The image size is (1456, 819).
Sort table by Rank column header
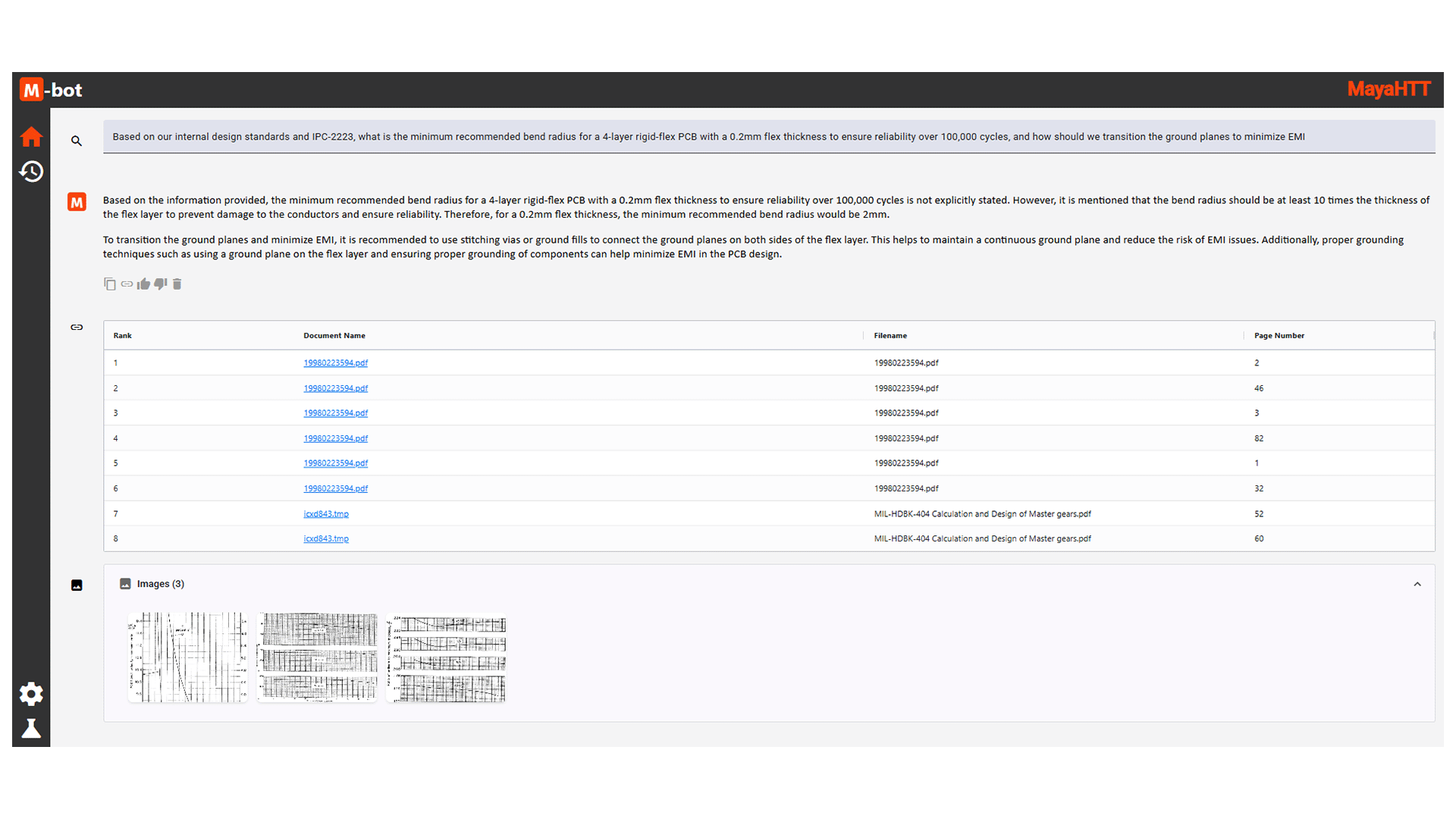pyautogui.click(x=123, y=335)
